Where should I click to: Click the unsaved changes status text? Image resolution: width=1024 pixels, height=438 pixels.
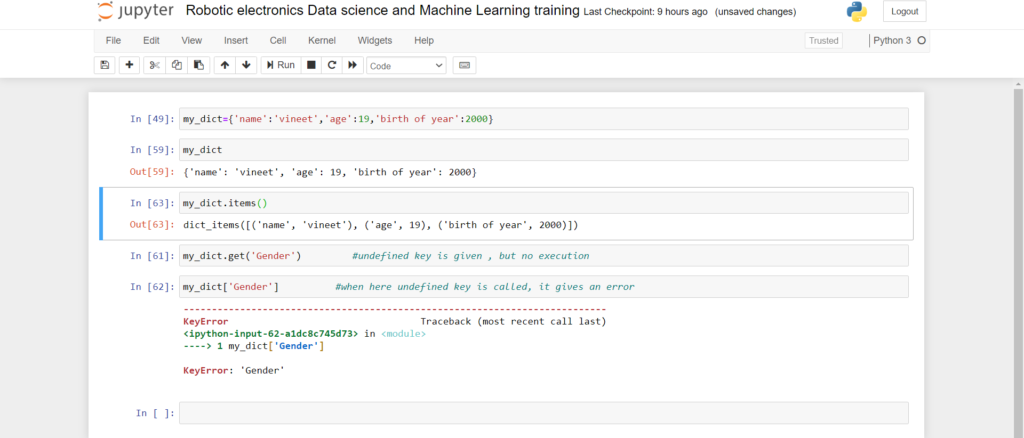tap(756, 12)
